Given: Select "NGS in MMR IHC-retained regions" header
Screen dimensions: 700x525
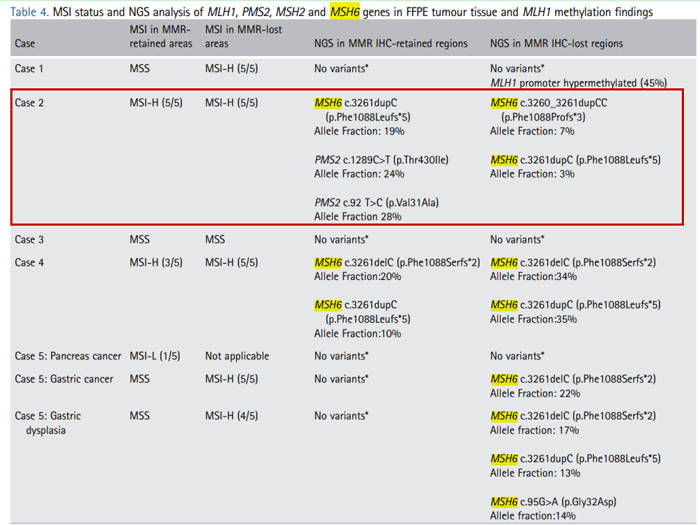Looking at the screenshot, I should [392, 44].
